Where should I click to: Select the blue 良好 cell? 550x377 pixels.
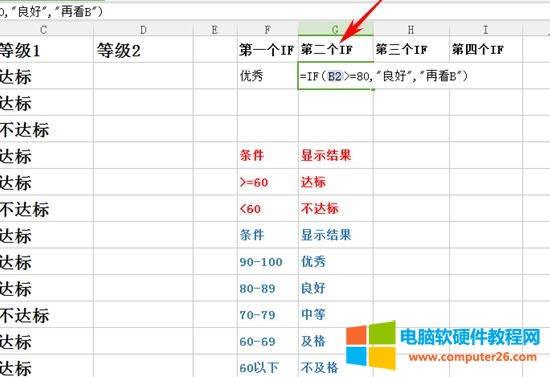pos(335,288)
